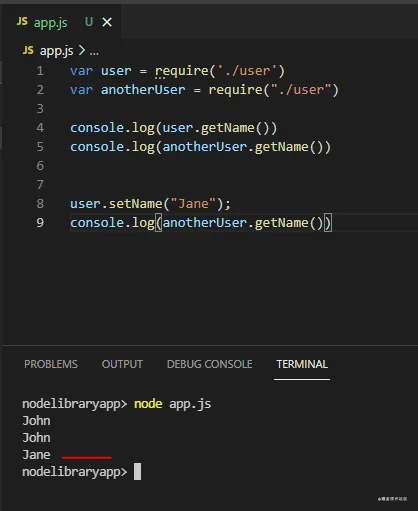
Task: Click the JS file icon in the tab
Action: [x=22, y=21]
